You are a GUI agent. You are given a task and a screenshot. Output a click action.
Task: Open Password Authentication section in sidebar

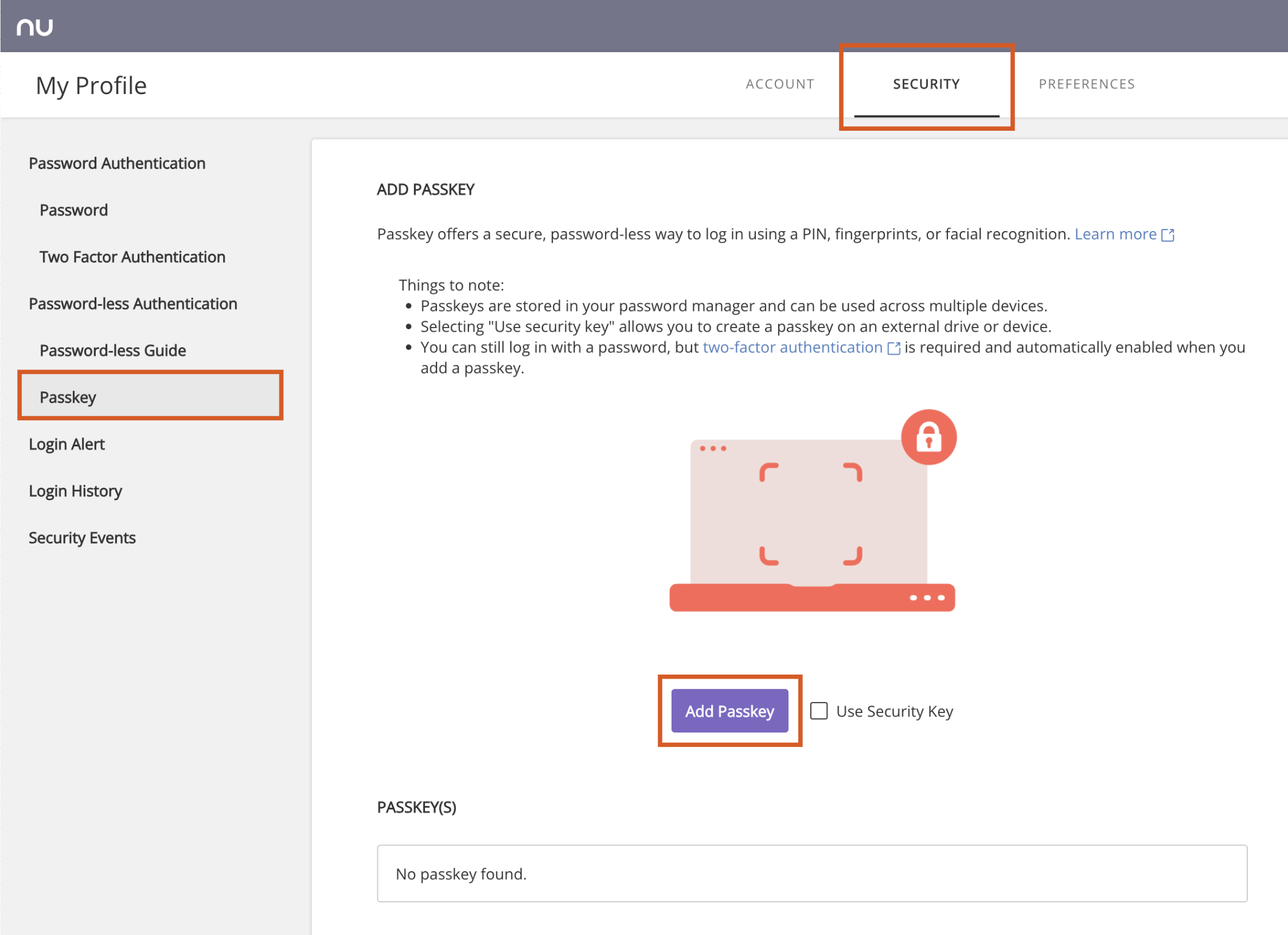(117, 163)
